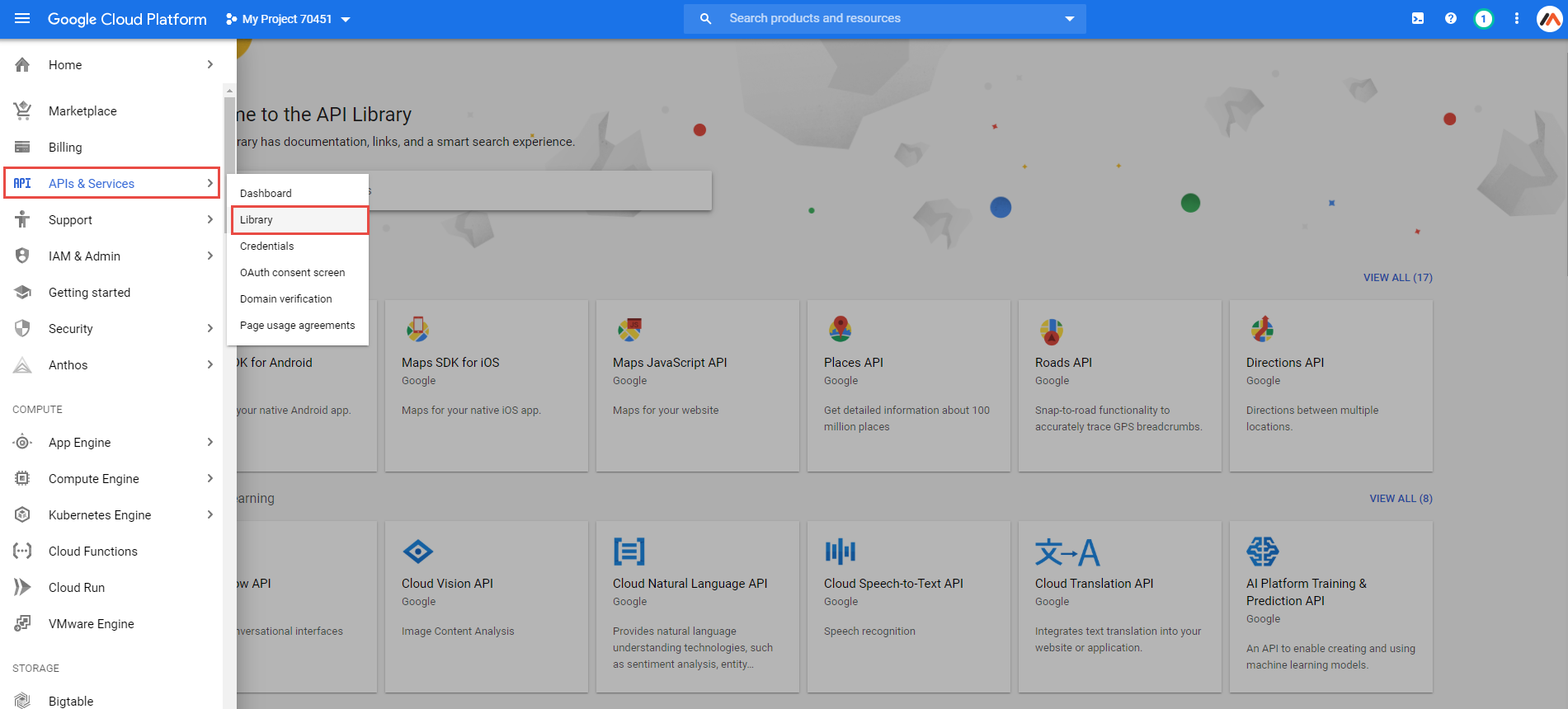1568x709 pixels.
Task: Open the Help question mark icon
Action: pyautogui.click(x=1451, y=18)
